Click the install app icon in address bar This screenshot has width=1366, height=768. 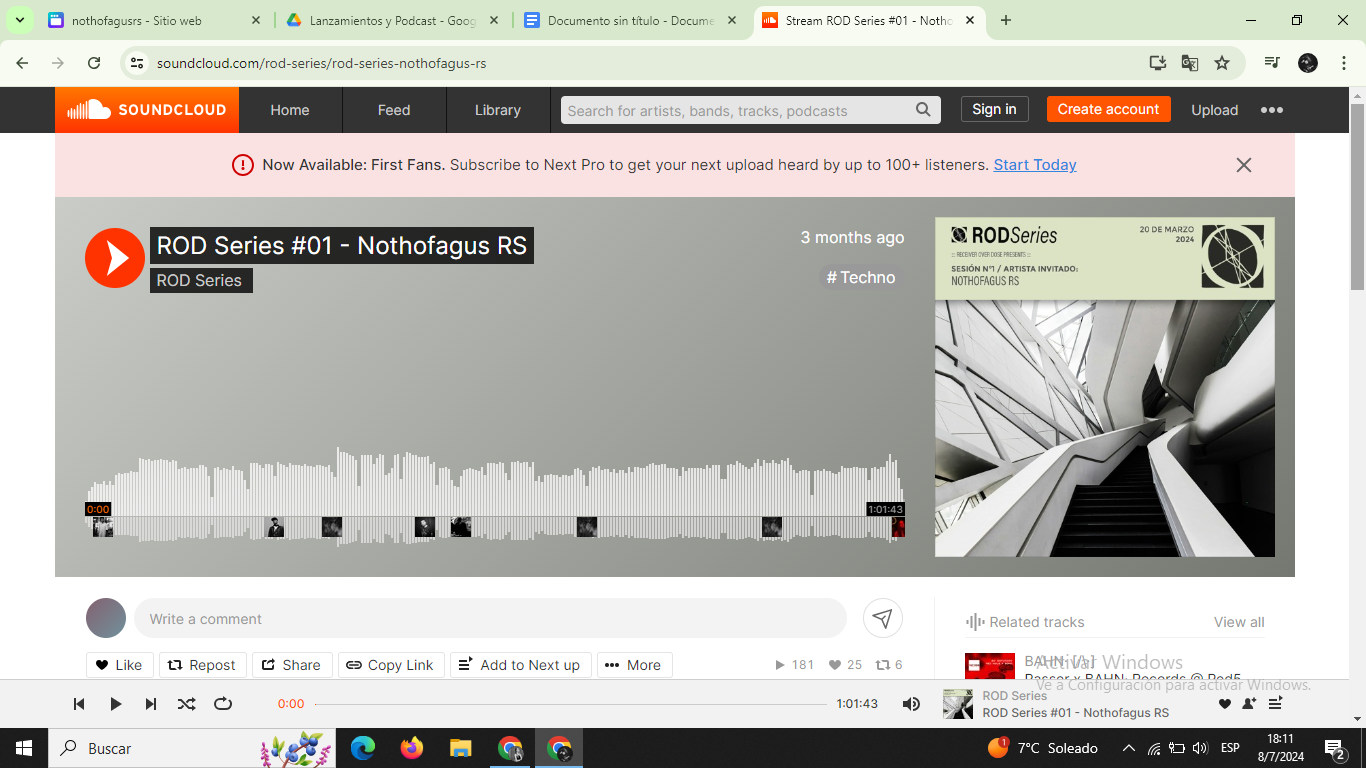(x=1158, y=63)
